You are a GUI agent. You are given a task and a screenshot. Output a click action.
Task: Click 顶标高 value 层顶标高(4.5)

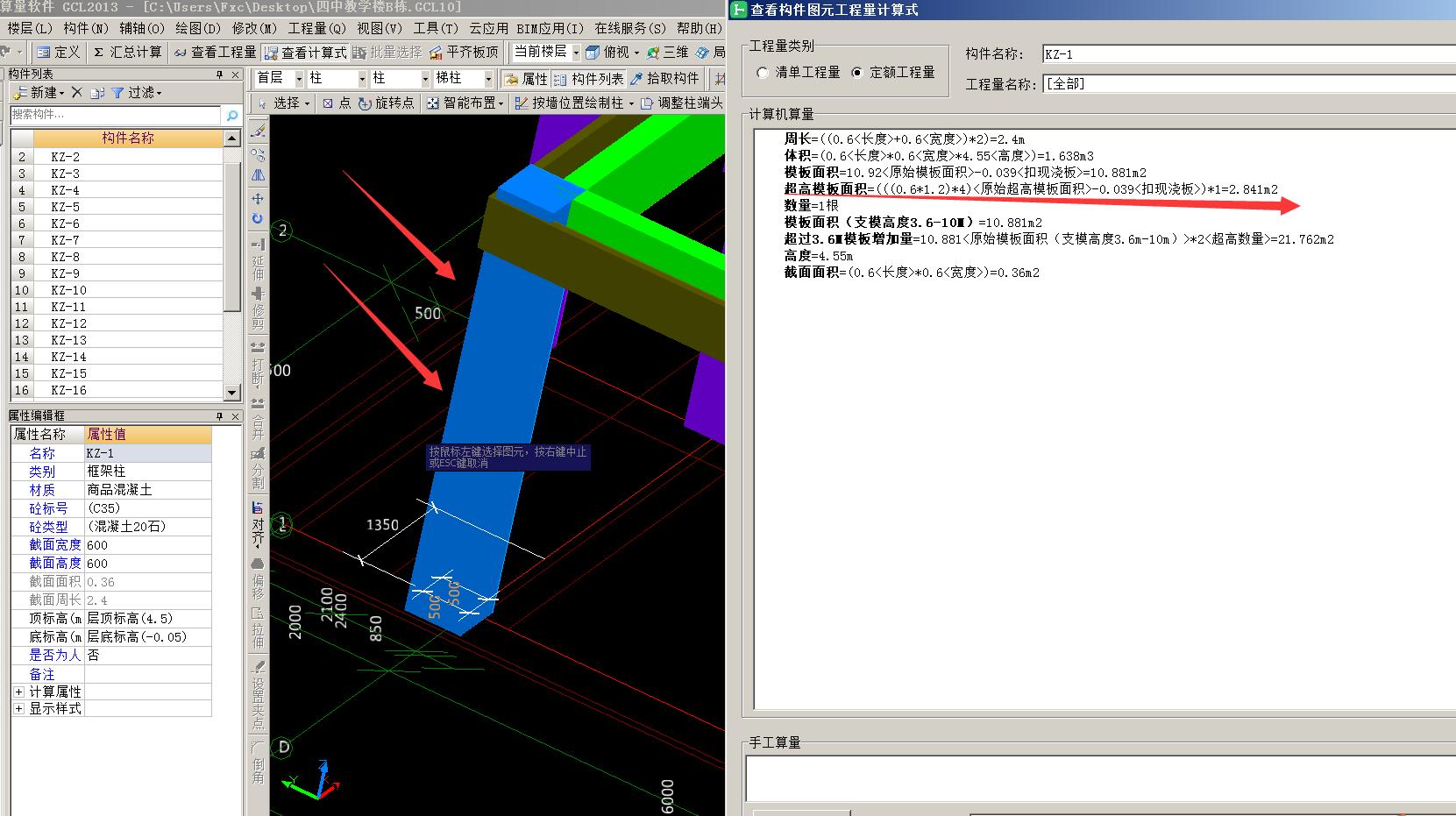[147, 619]
